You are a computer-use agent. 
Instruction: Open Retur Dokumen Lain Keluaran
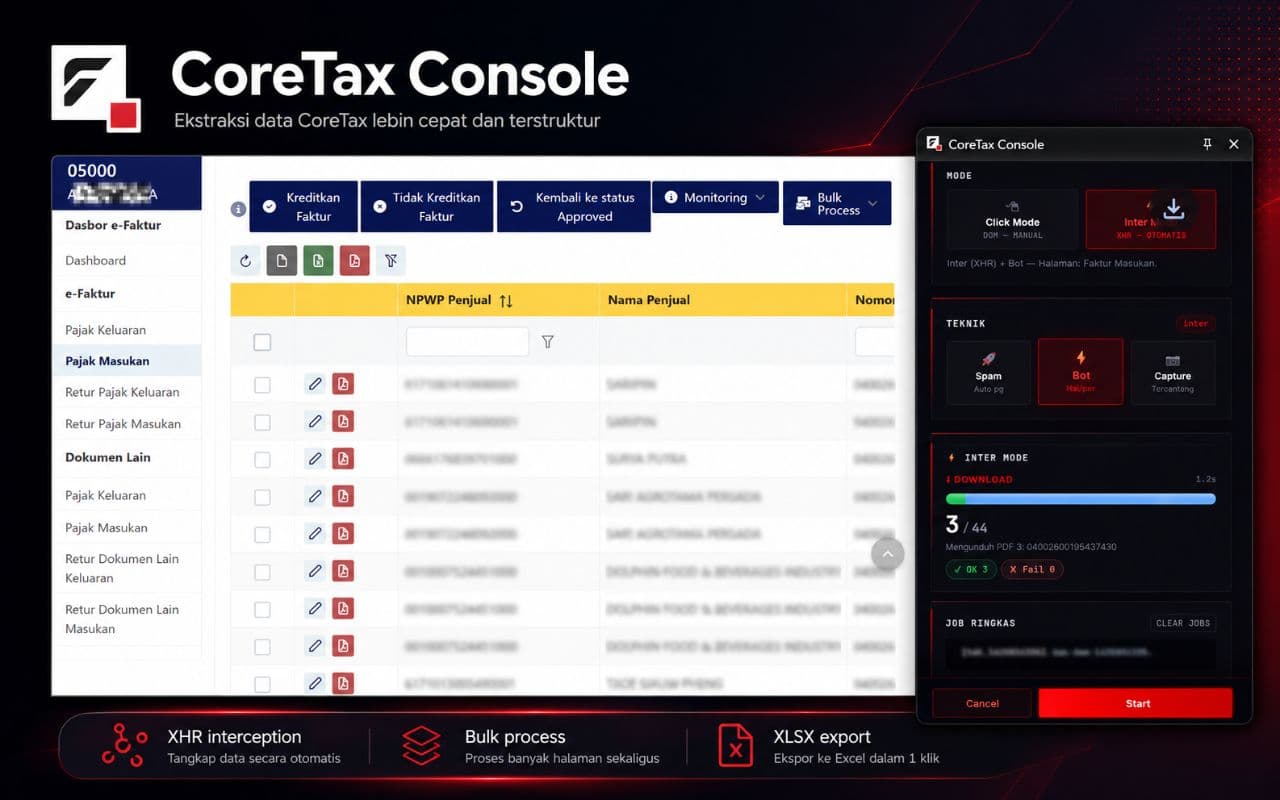(x=122, y=568)
